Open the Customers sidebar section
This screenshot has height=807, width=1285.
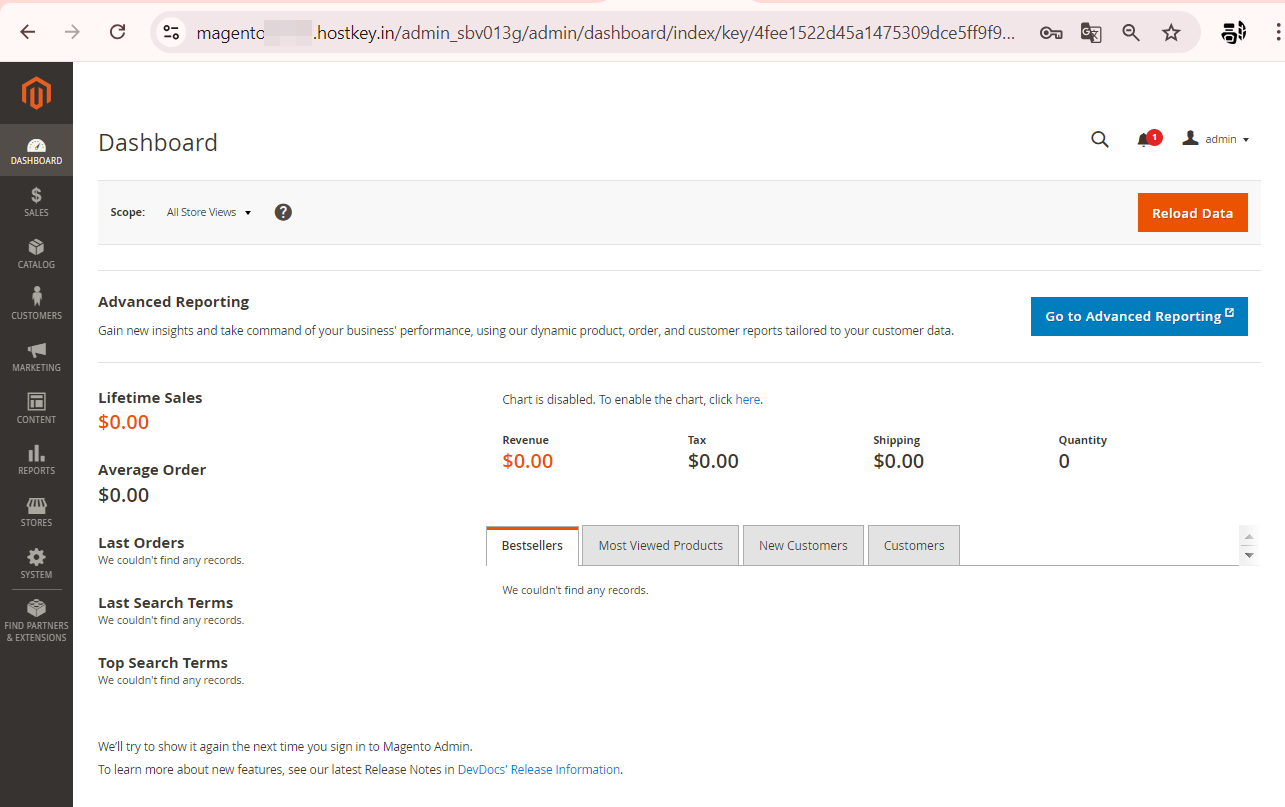[36, 304]
